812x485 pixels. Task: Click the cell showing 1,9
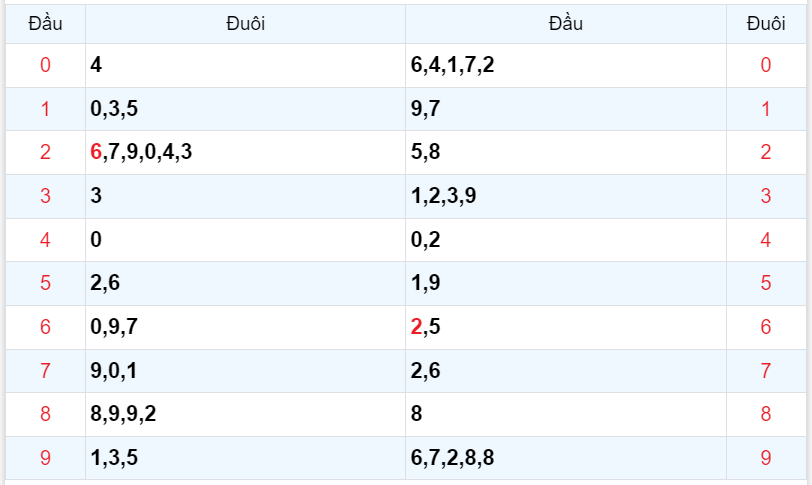425,284
